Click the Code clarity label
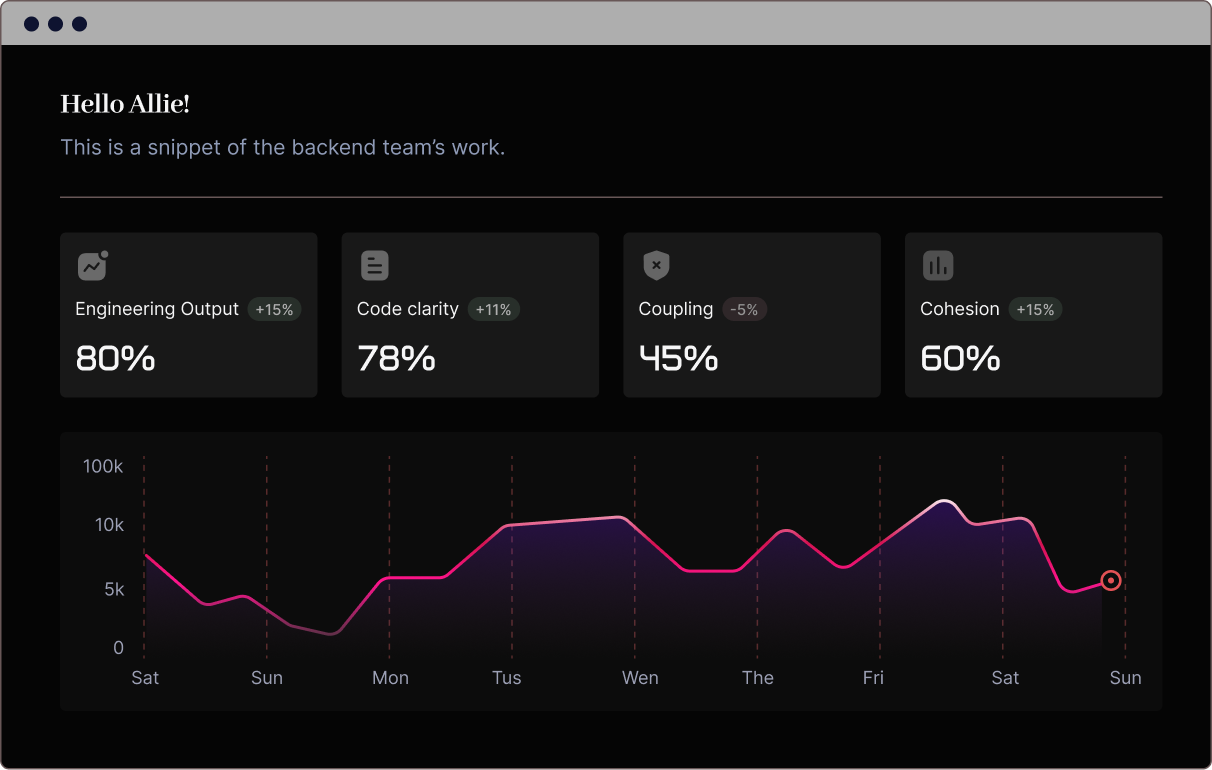Screen dimensions: 1212x770 click(x=408, y=309)
